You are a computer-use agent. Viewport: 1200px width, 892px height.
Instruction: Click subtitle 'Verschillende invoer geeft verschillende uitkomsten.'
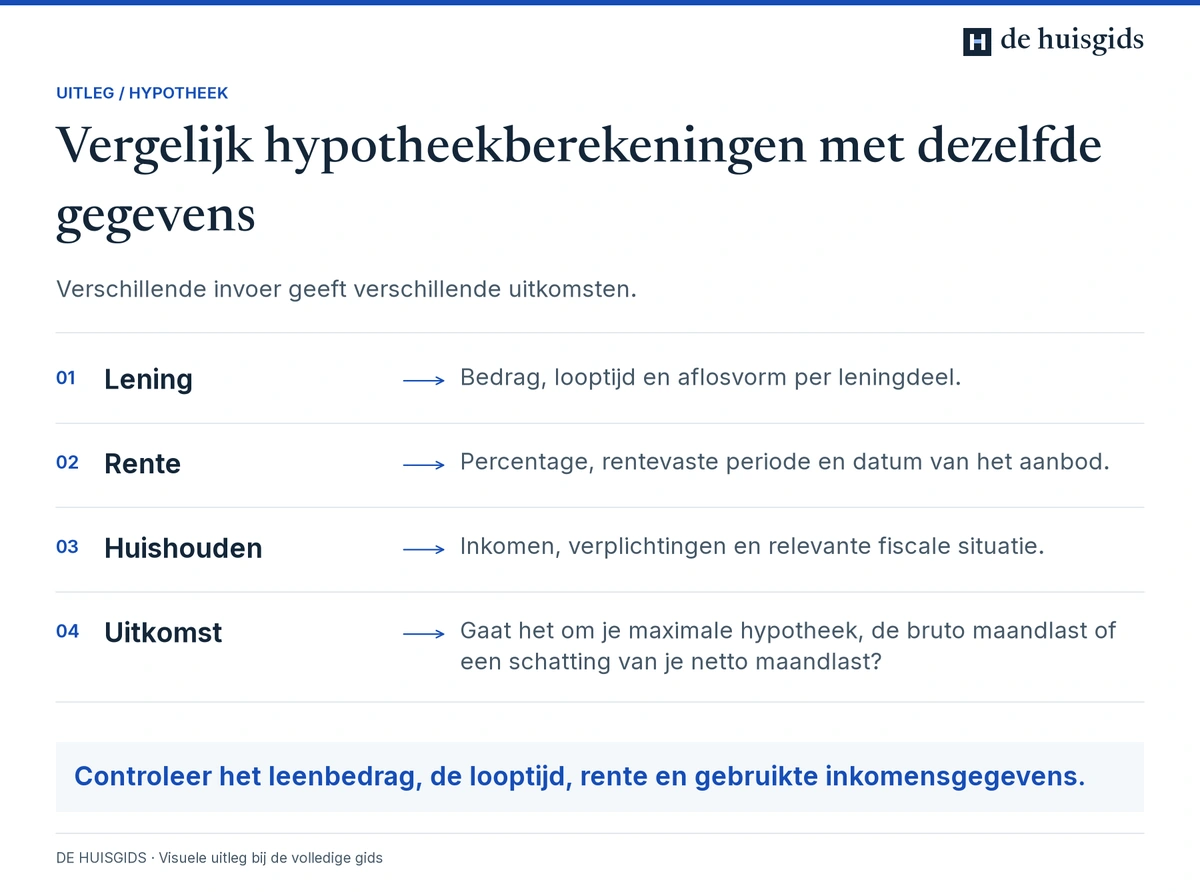346,289
